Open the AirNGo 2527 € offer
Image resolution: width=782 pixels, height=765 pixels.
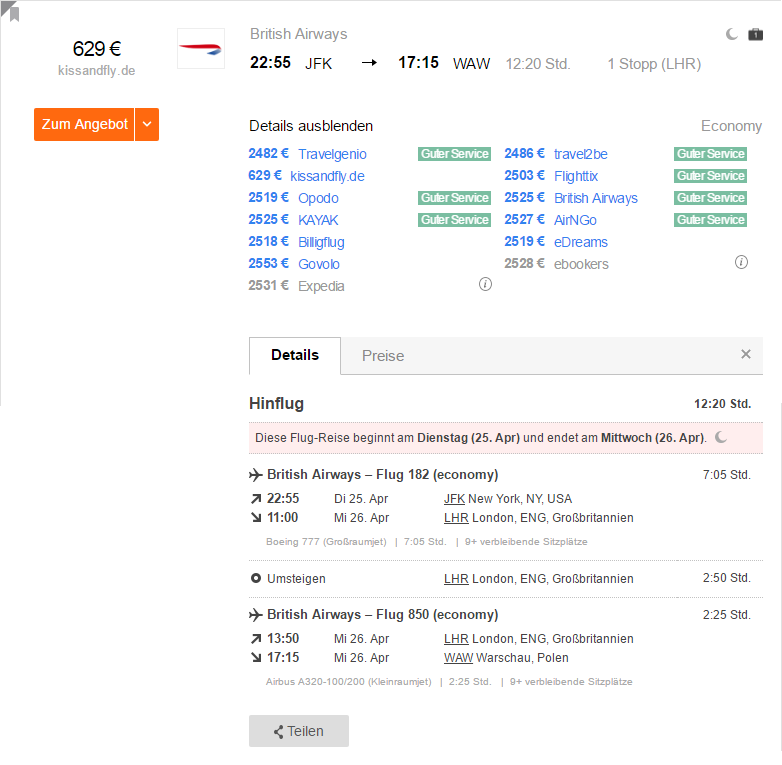click(x=551, y=220)
